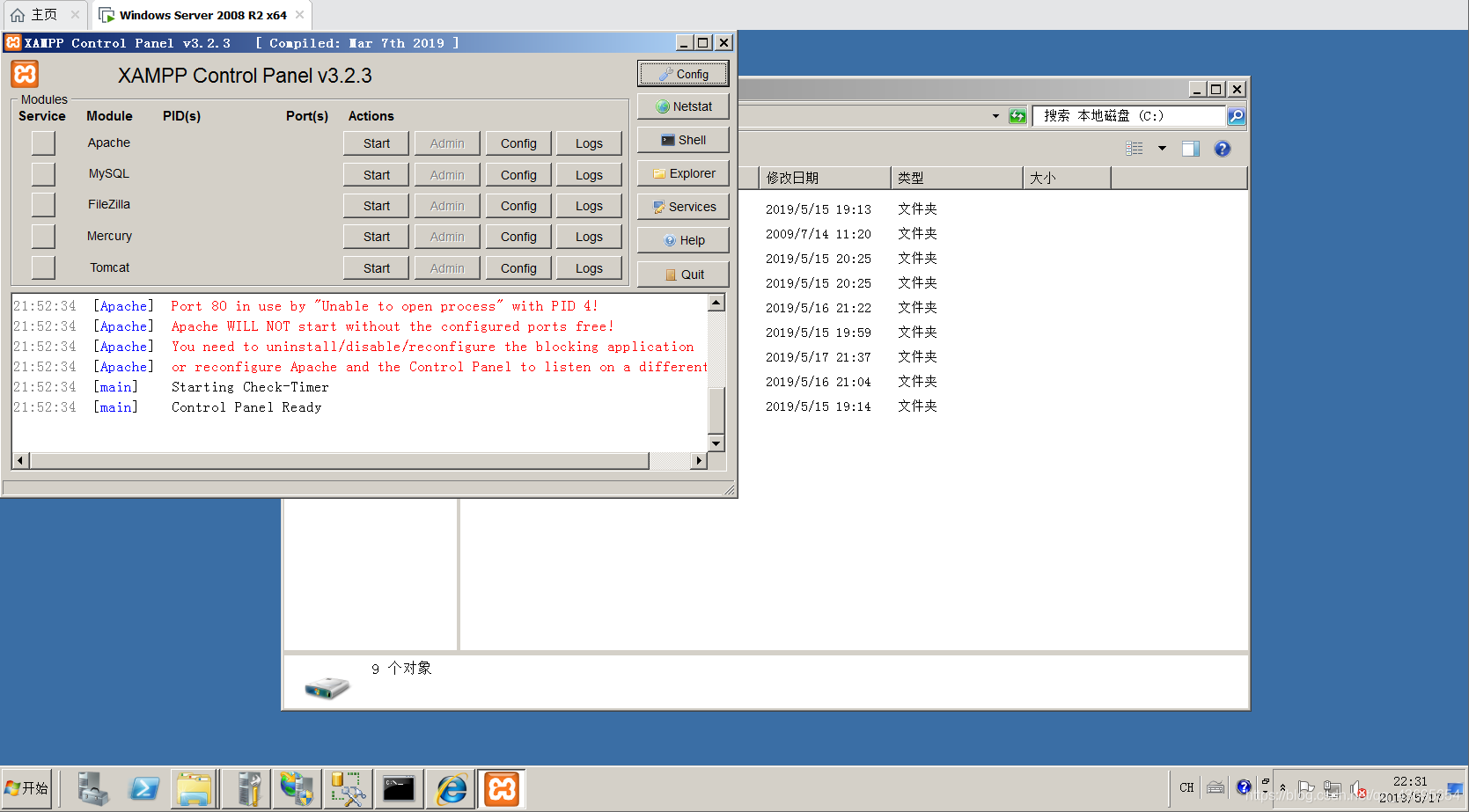Click the XAMPP icon in the taskbar
This screenshot has height=812, width=1469.
(502, 789)
